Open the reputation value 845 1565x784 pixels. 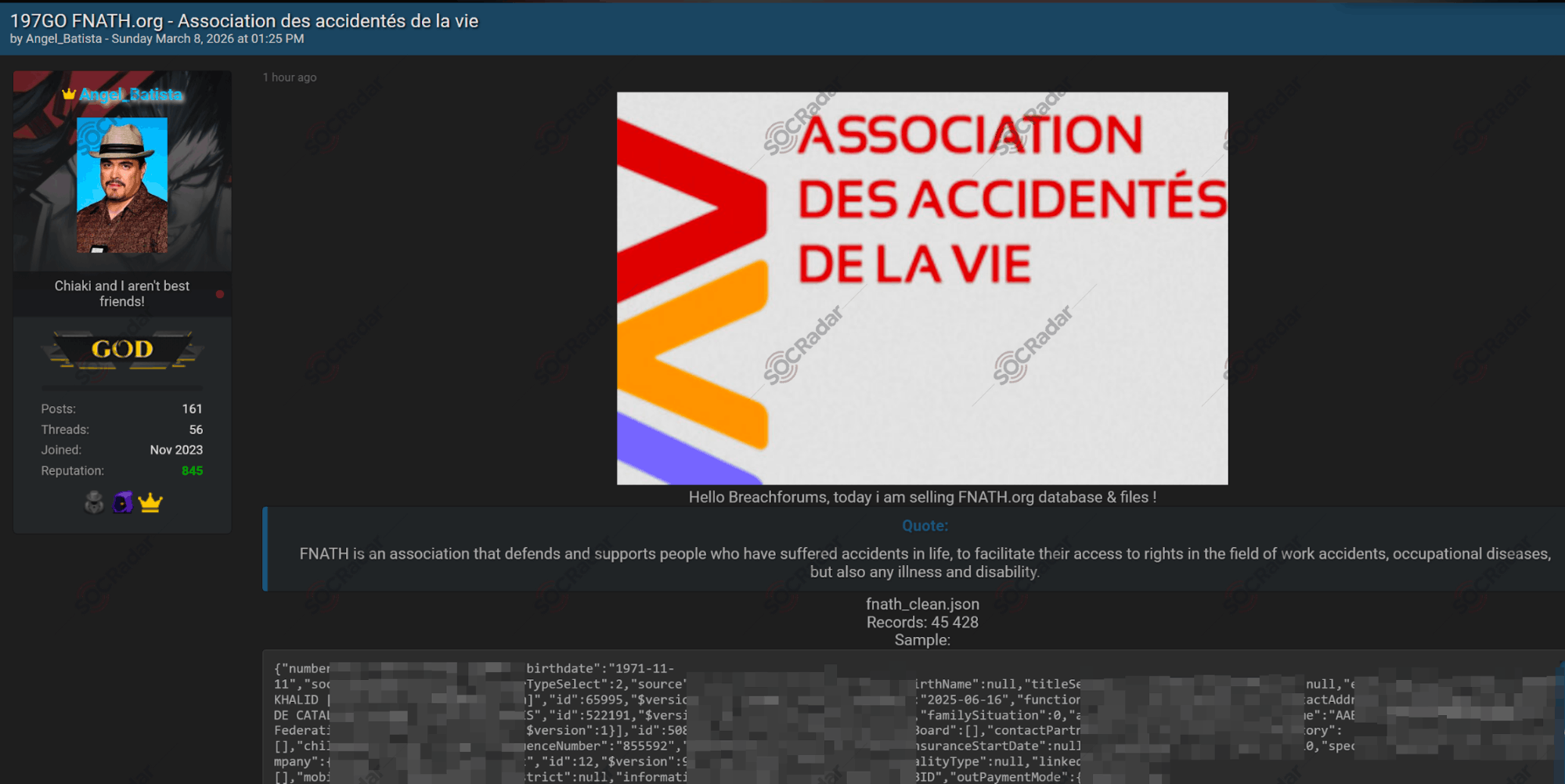coord(192,471)
